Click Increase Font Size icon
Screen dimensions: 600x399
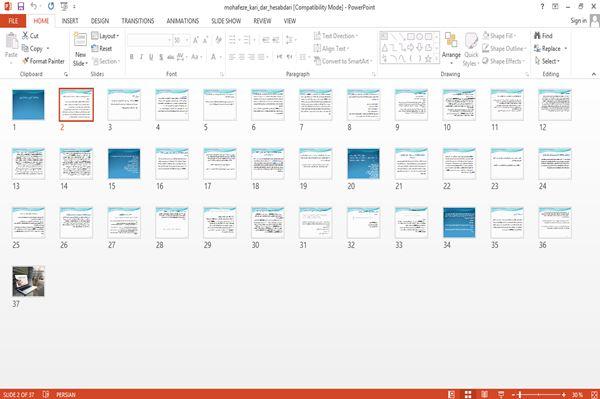tap(196, 40)
